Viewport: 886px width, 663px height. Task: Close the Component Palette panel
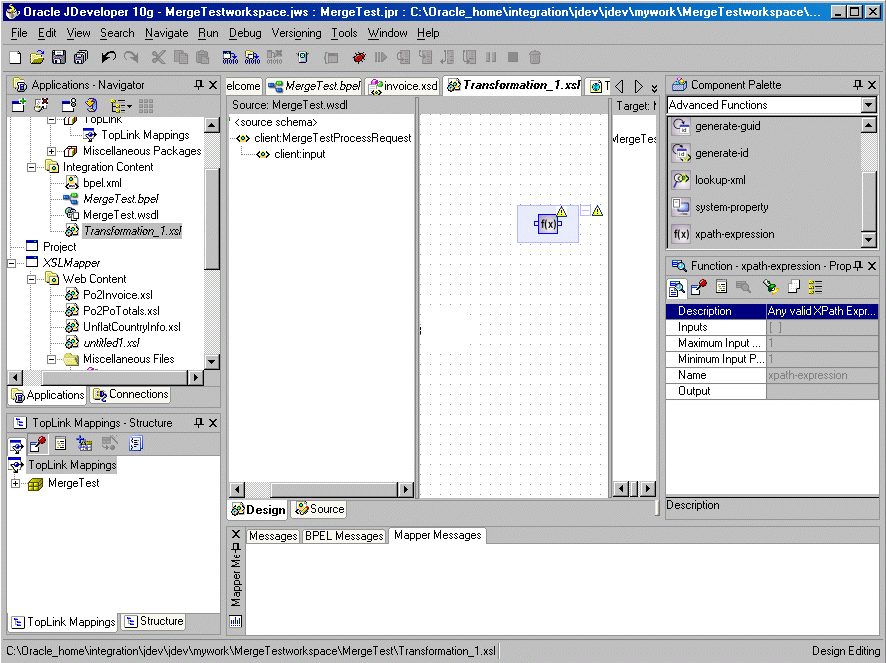point(872,85)
